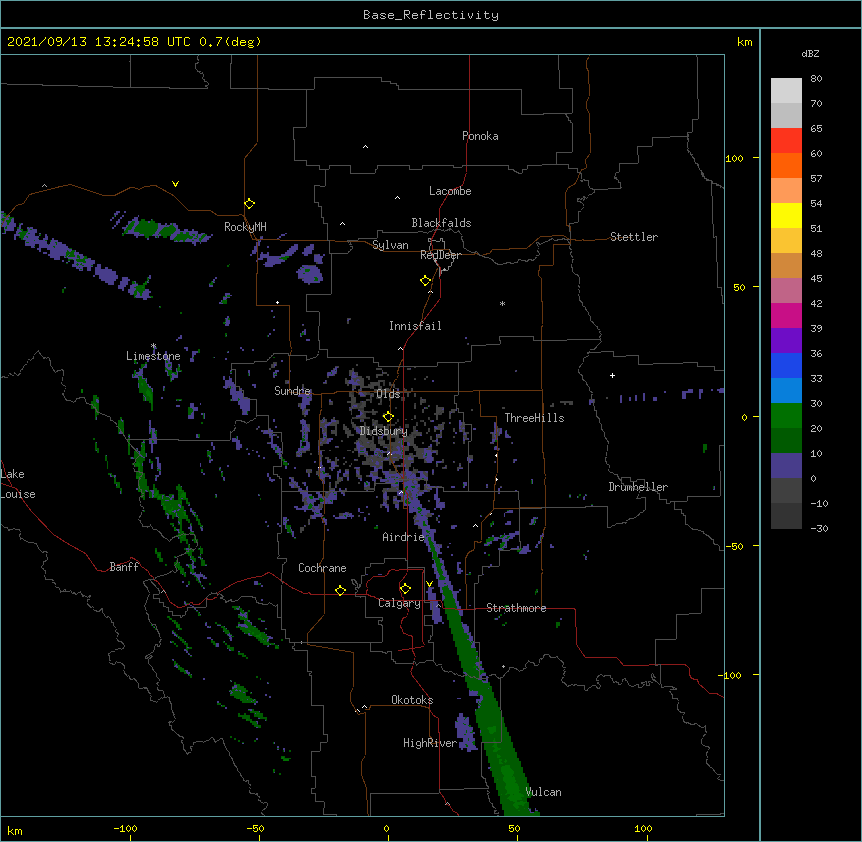Click the white asterisk marker east of Innisfail
Screen dimensions: 862x842
(x=502, y=304)
